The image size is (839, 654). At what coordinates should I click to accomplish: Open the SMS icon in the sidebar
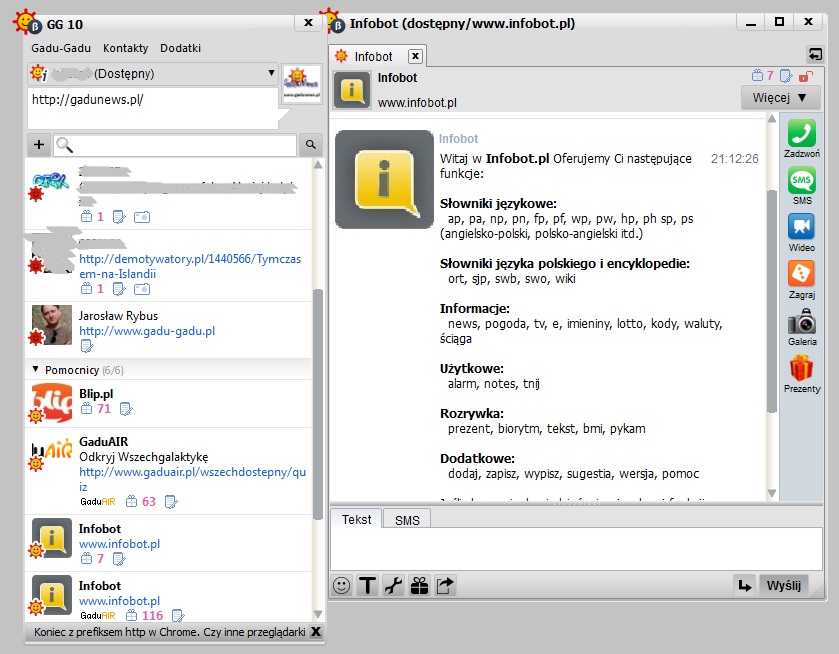coord(802,180)
